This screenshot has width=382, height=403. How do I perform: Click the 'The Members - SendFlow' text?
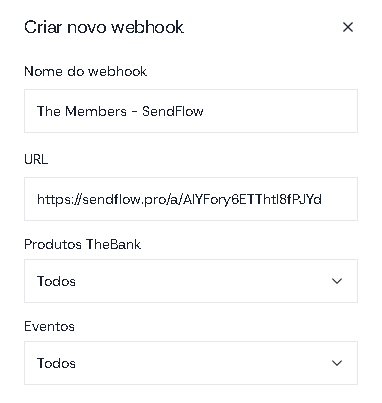(120, 111)
